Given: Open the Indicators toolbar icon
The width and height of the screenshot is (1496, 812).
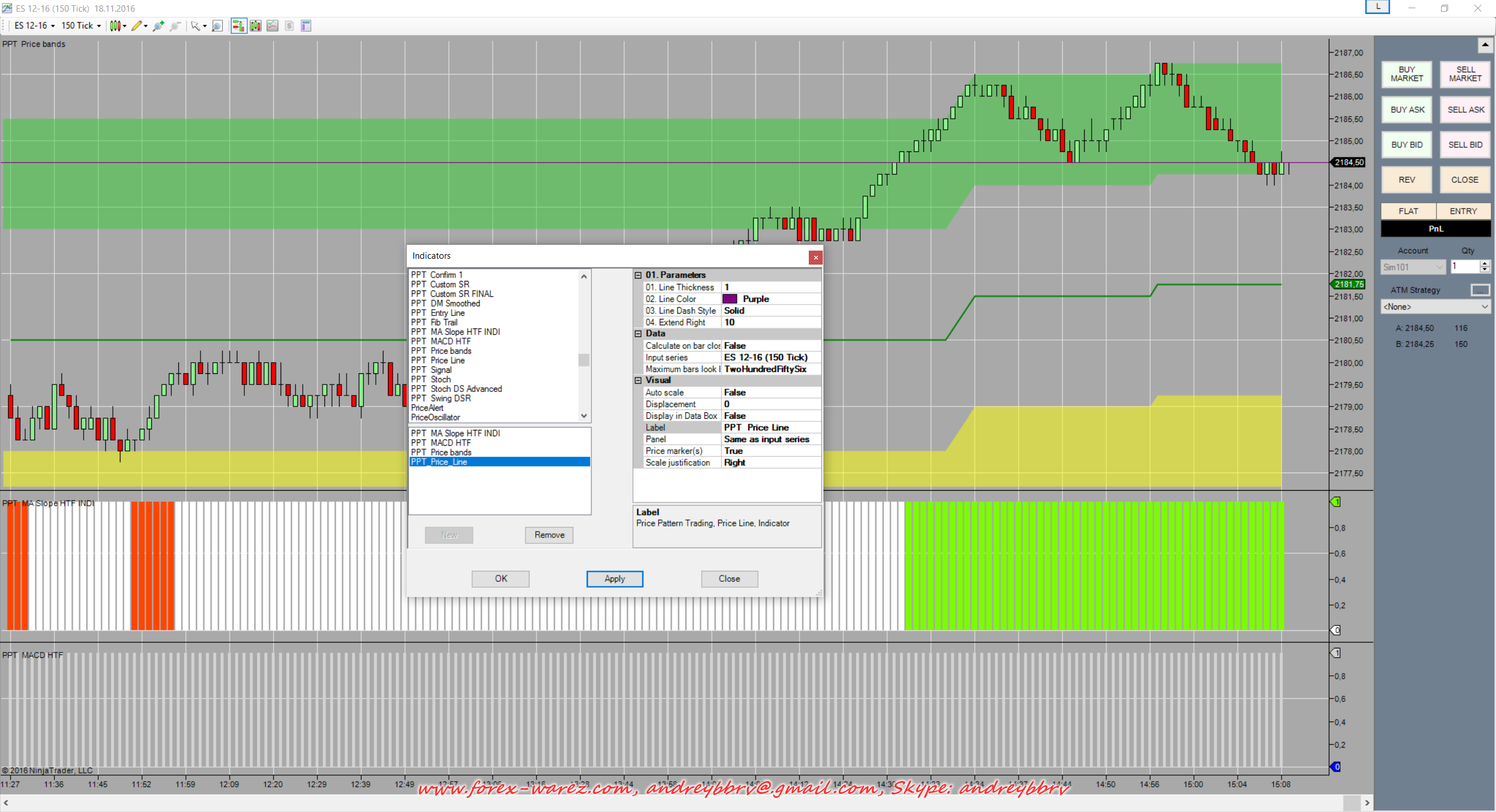Looking at the screenshot, I should pos(272,26).
